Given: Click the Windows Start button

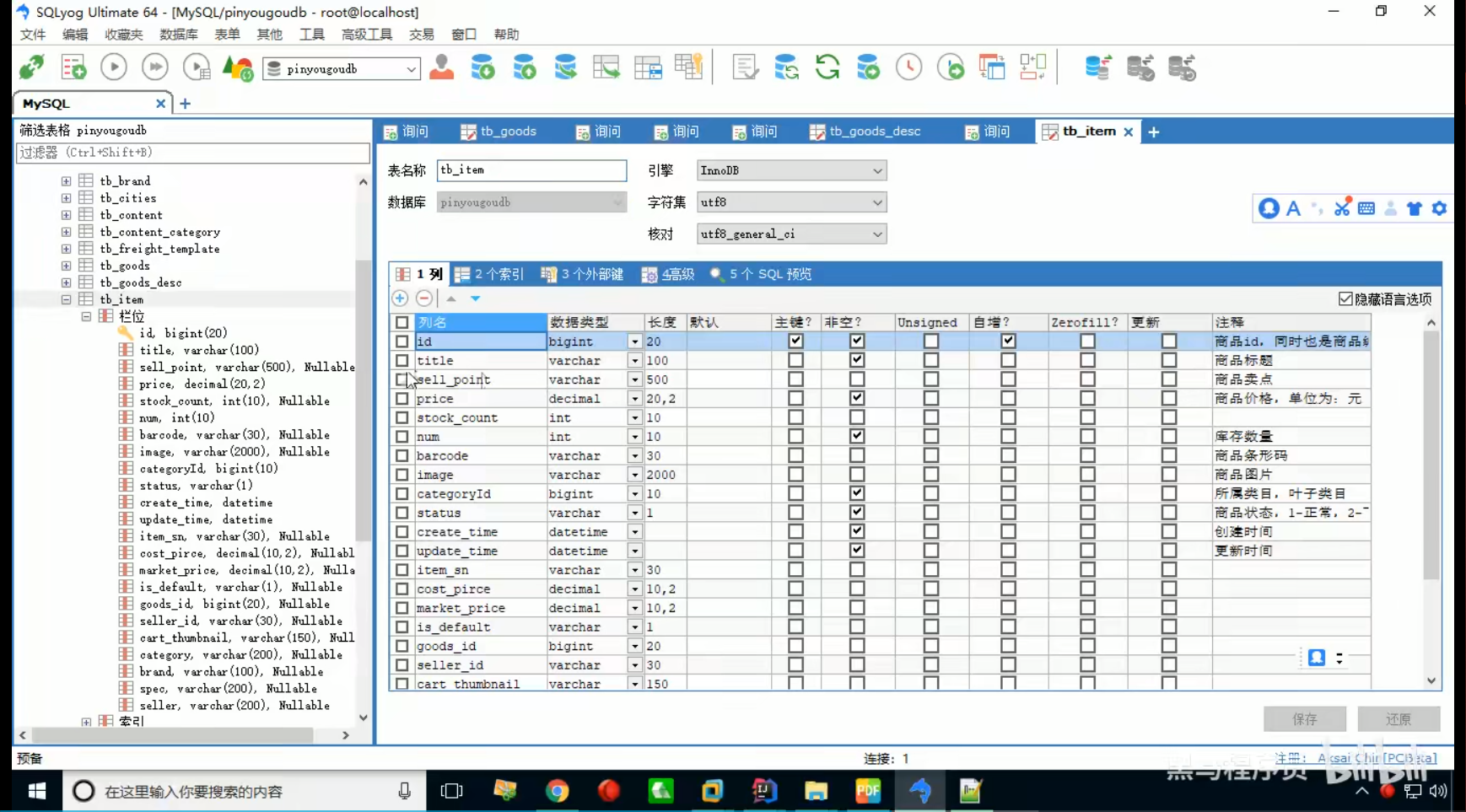Looking at the screenshot, I should tap(37, 791).
